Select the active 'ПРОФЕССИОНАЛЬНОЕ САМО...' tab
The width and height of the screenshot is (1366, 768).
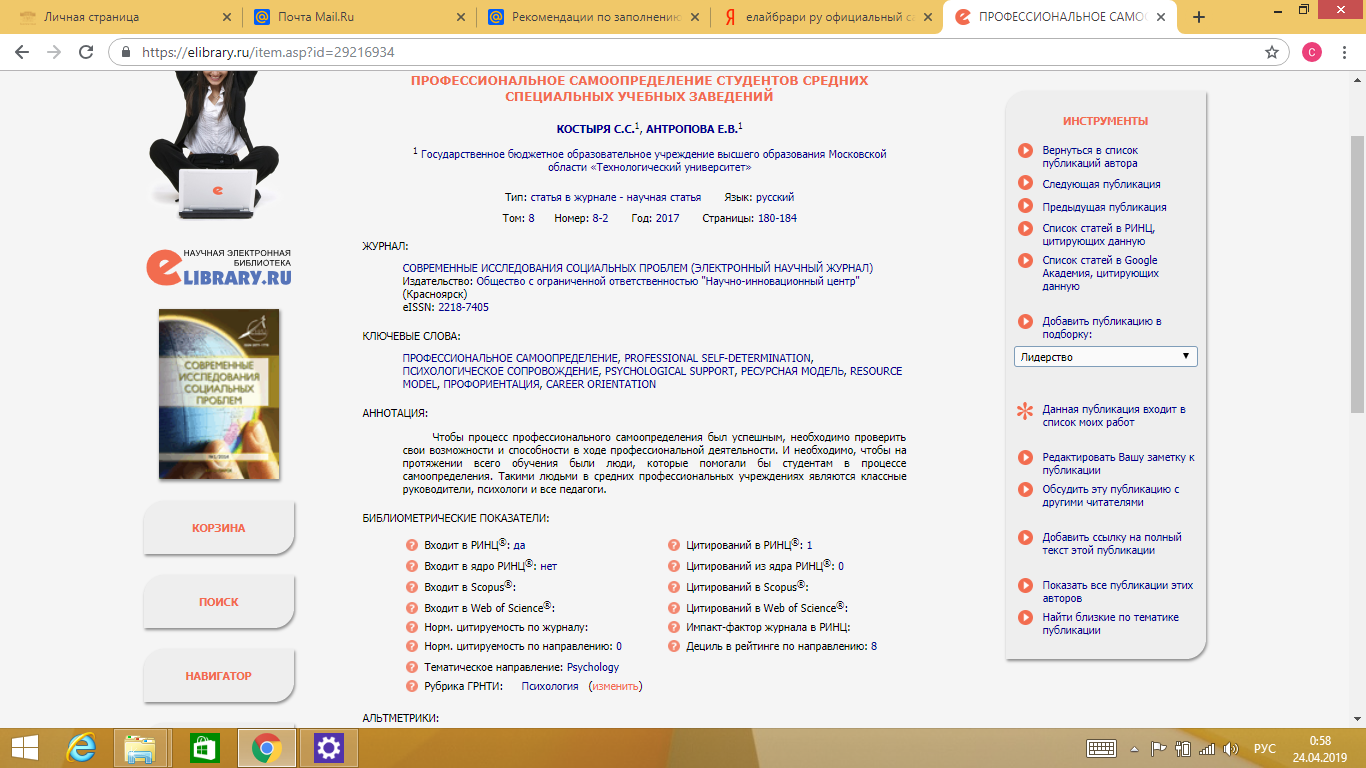pos(1060,17)
